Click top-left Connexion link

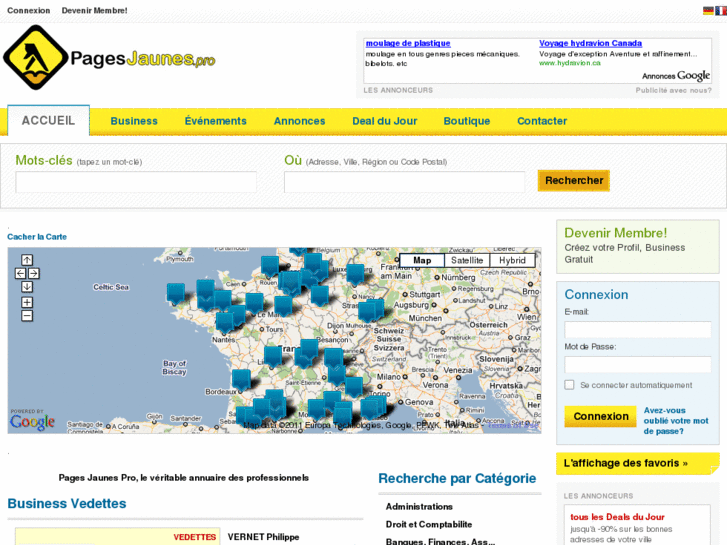point(29,10)
